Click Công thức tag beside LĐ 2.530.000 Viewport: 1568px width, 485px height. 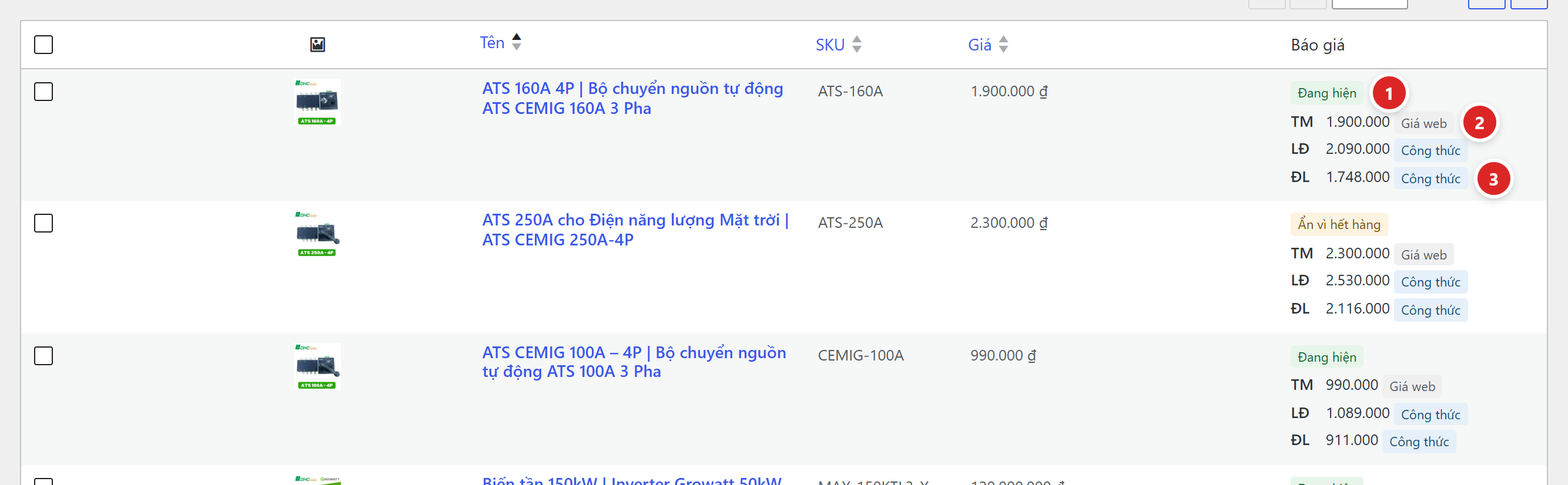coord(1430,282)
